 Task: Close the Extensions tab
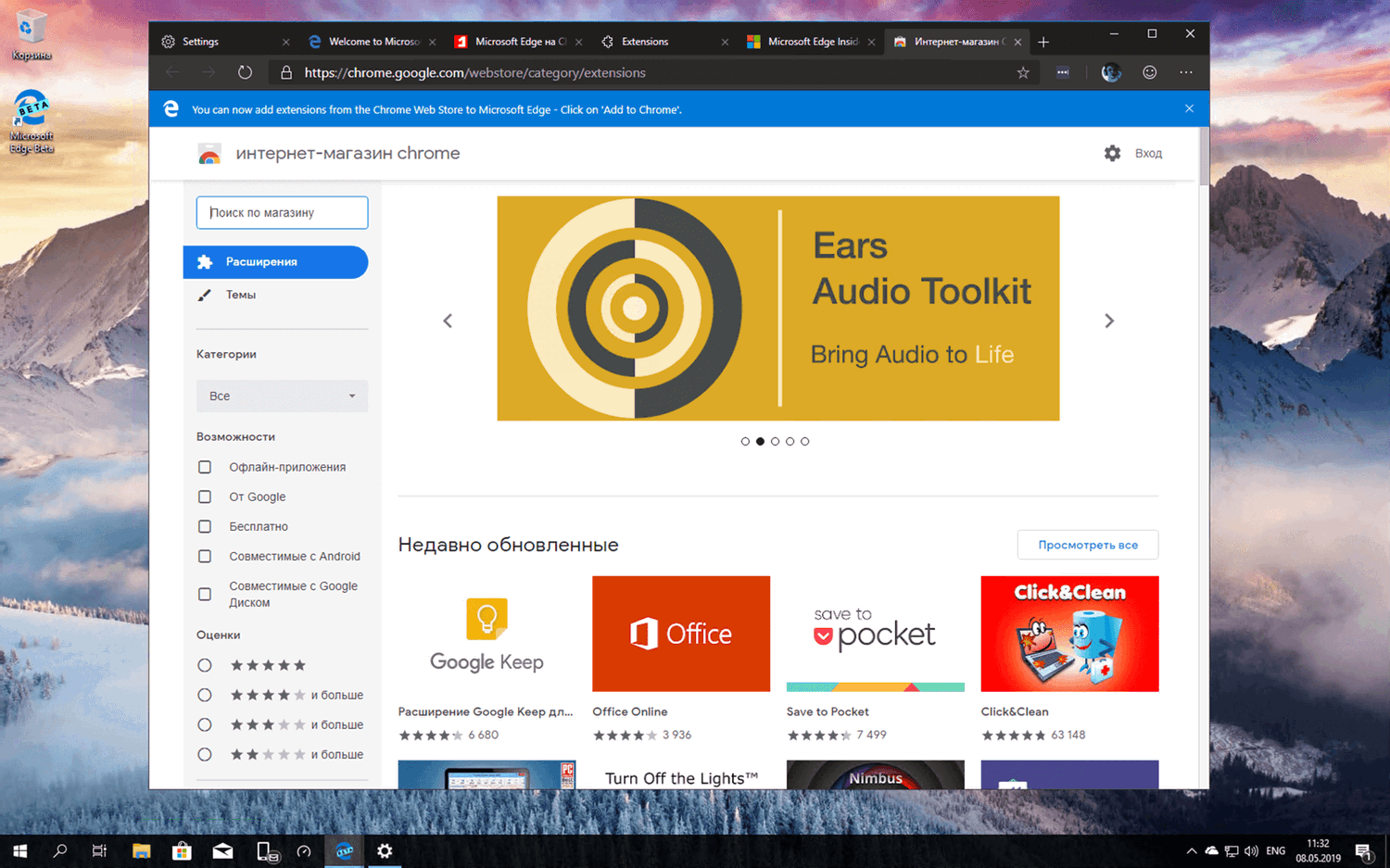pyautogui.click(x=725, y=42)
